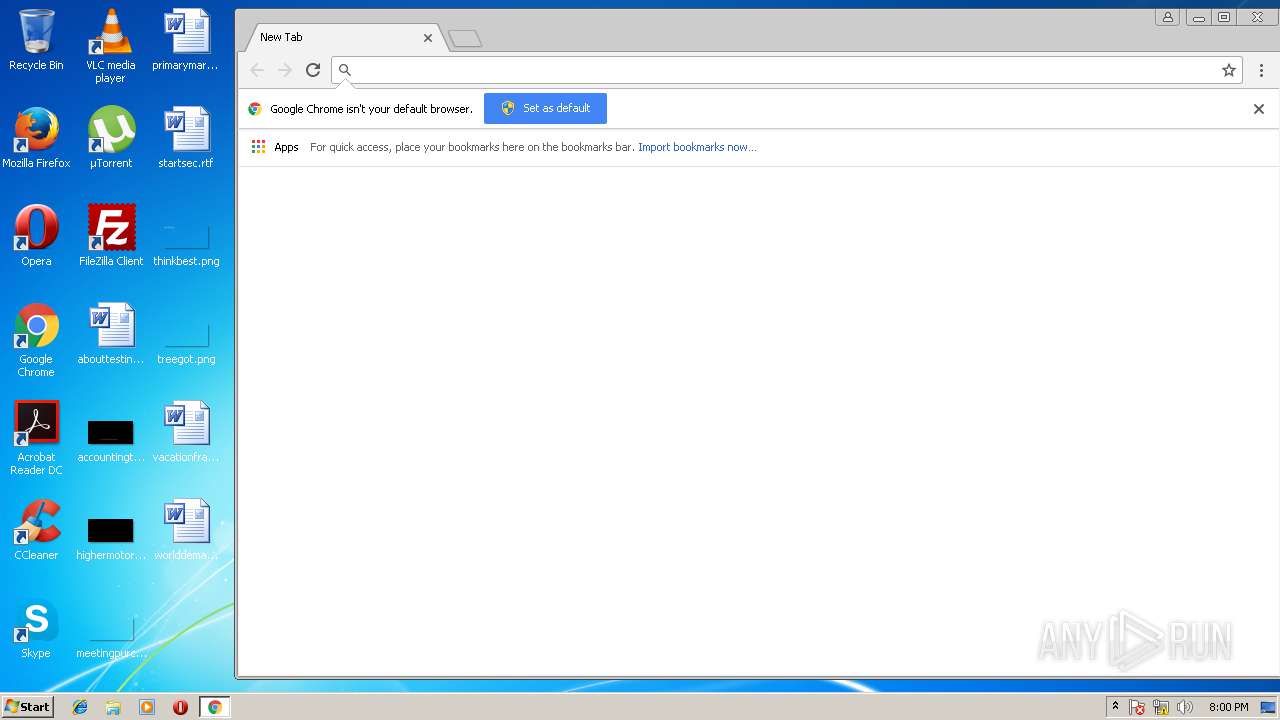Click Show desktop button in taskbar
The image size is (1280, 720).
(x=1269, y=707)
